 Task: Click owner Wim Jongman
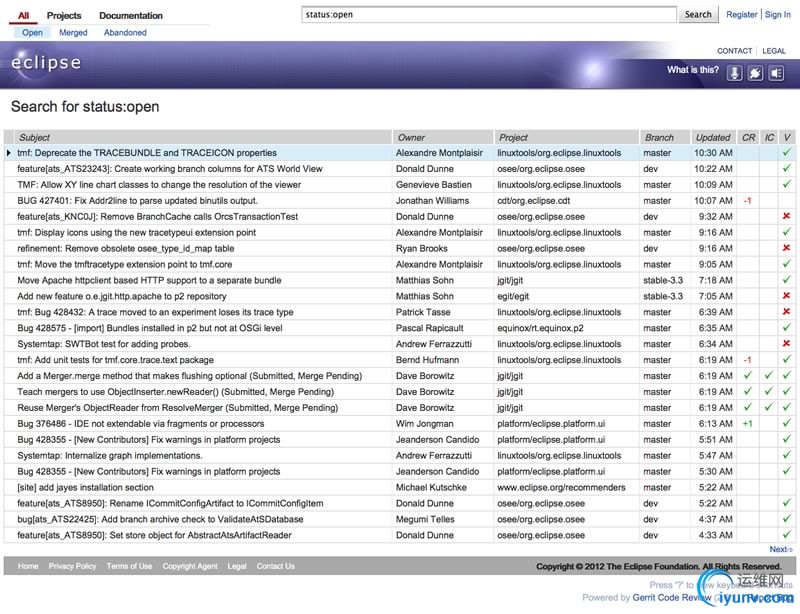(x=424, y=424)
